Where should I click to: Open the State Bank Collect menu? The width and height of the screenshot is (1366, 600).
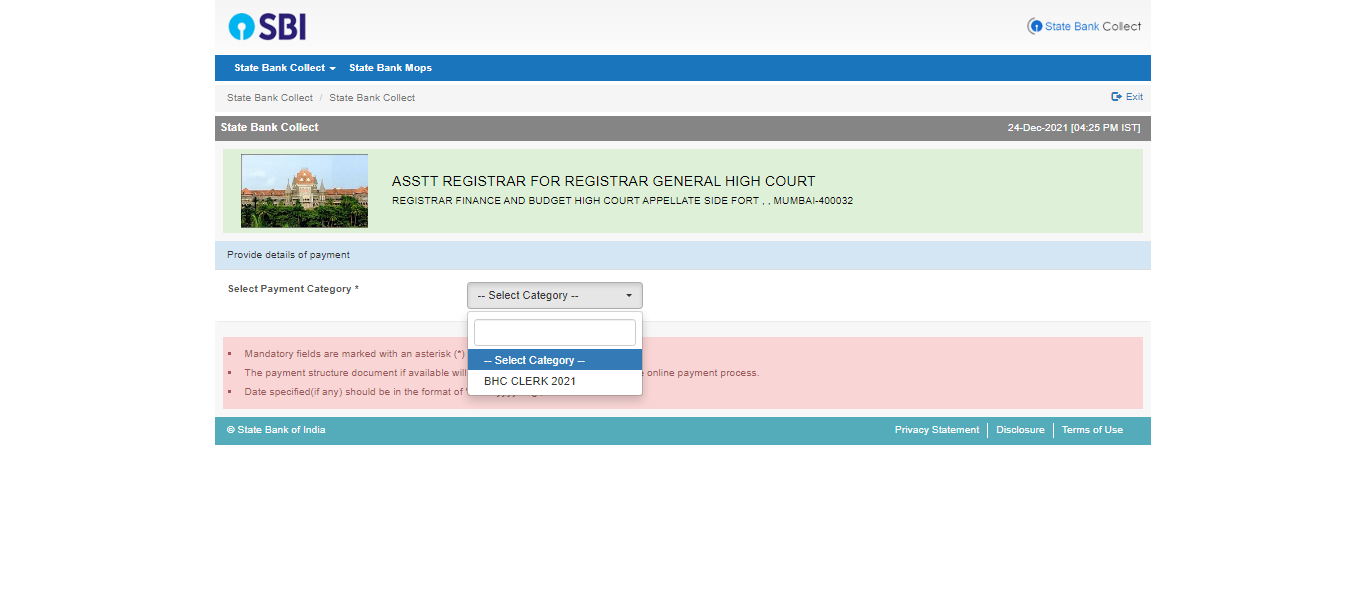[x=285, y=68]
